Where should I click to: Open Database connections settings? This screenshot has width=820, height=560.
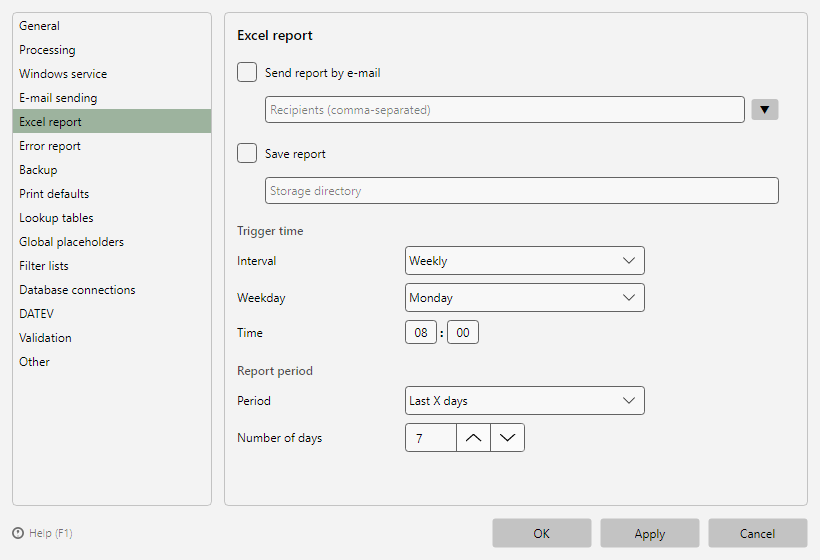(x=112, y=290)
